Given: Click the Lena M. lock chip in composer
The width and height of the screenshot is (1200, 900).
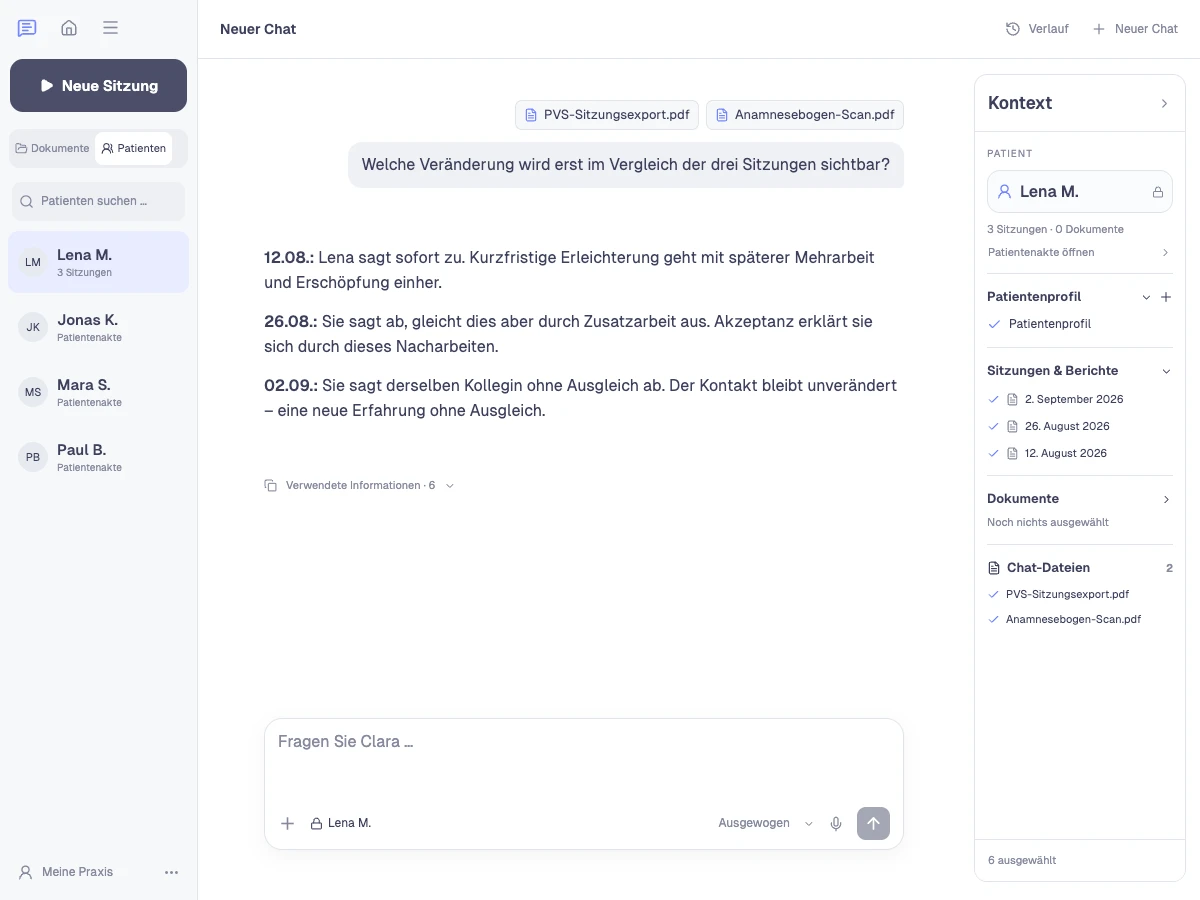Looking at the screenshot, I should 341,823.
